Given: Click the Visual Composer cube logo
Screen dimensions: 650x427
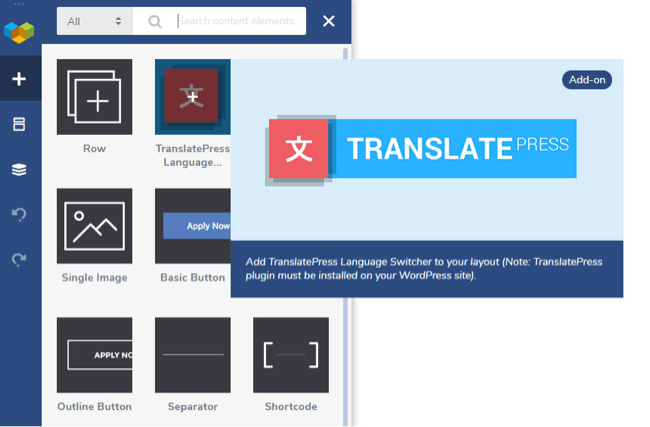Looking at the screenshot, I should click(x=19, y=32).
